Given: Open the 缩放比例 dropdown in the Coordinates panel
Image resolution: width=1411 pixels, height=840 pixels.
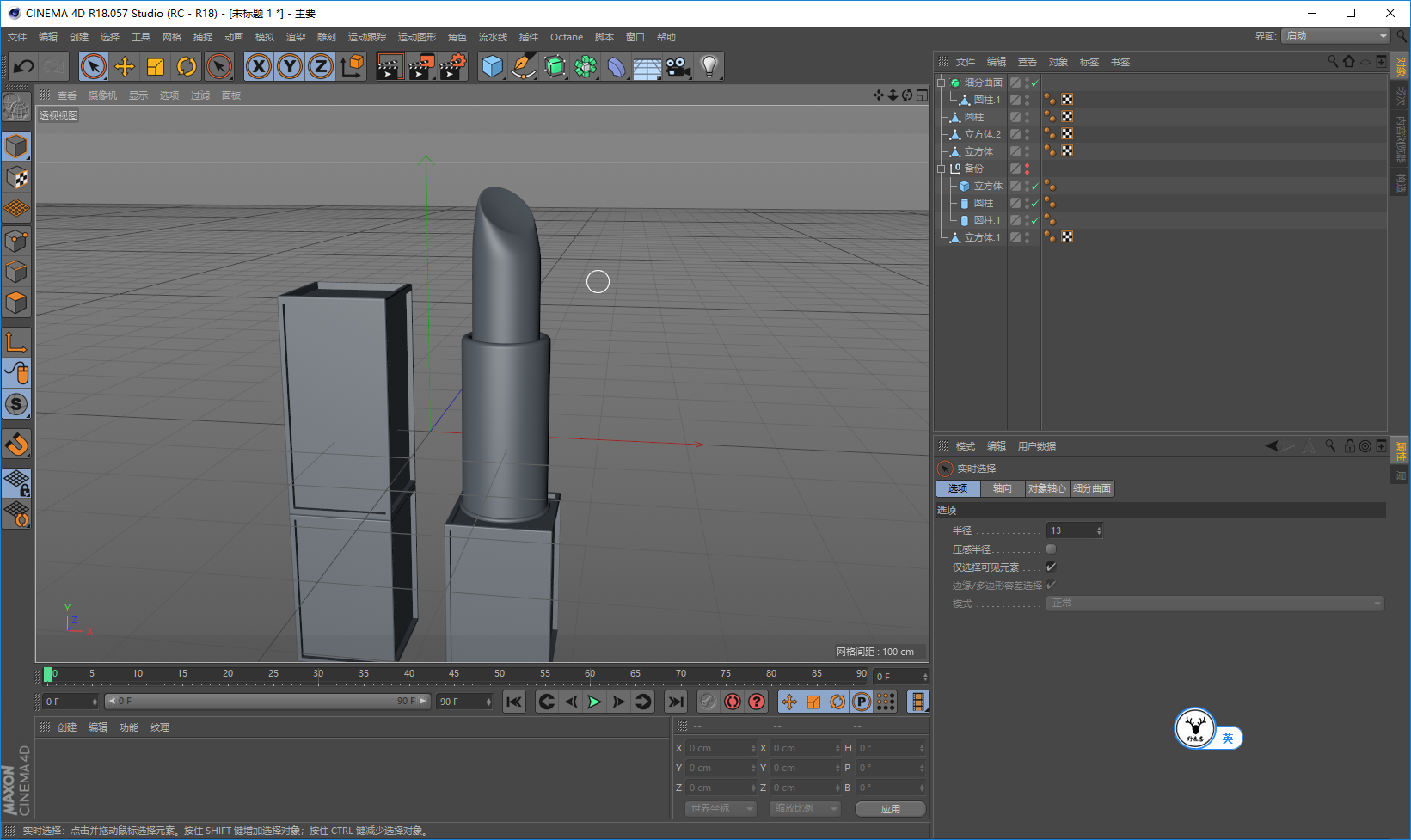Looking at the screenshot, I should pos(805,809).
